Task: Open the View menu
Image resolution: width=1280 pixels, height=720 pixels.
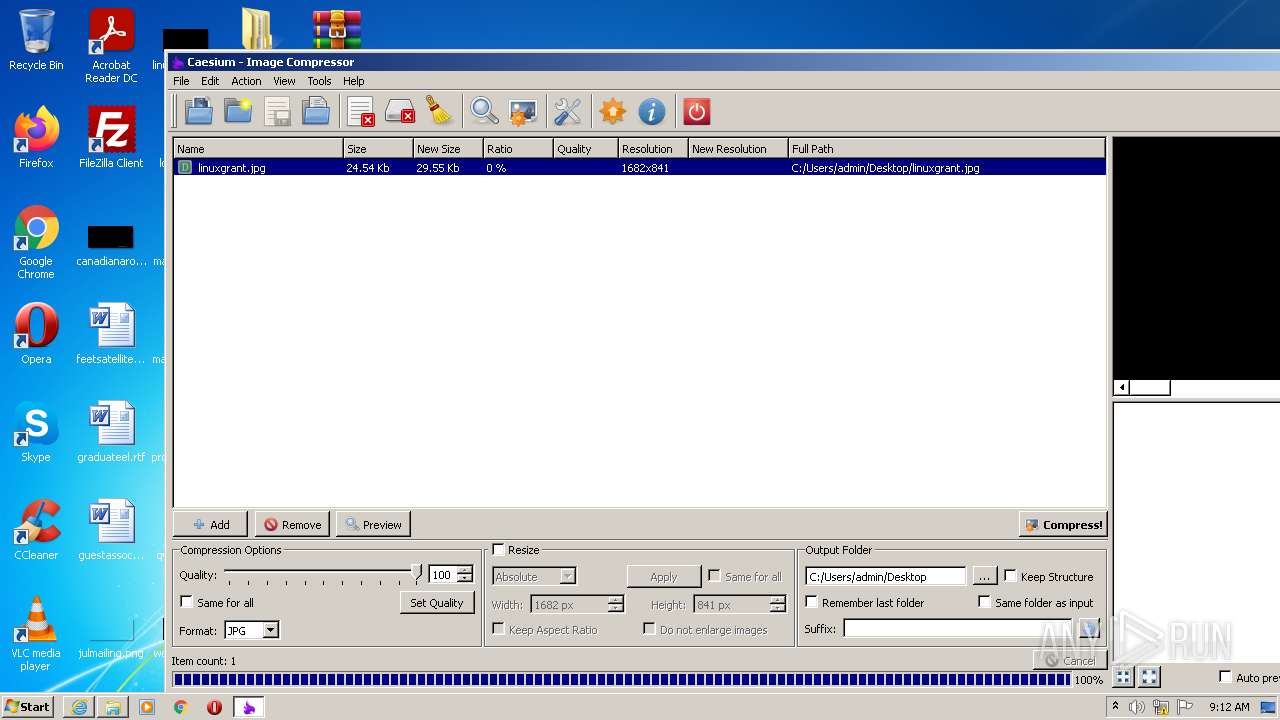Action: click(x=284, y=81)
